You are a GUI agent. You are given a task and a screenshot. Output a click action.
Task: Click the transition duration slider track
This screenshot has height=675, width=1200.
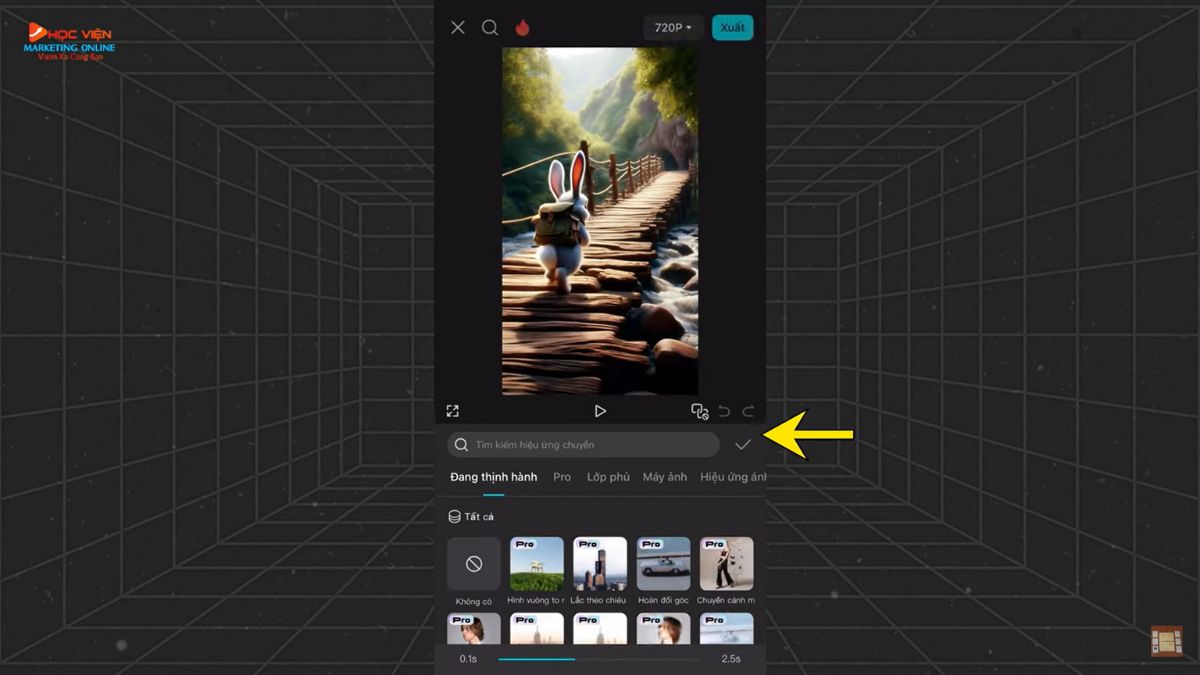click(598, 659)
